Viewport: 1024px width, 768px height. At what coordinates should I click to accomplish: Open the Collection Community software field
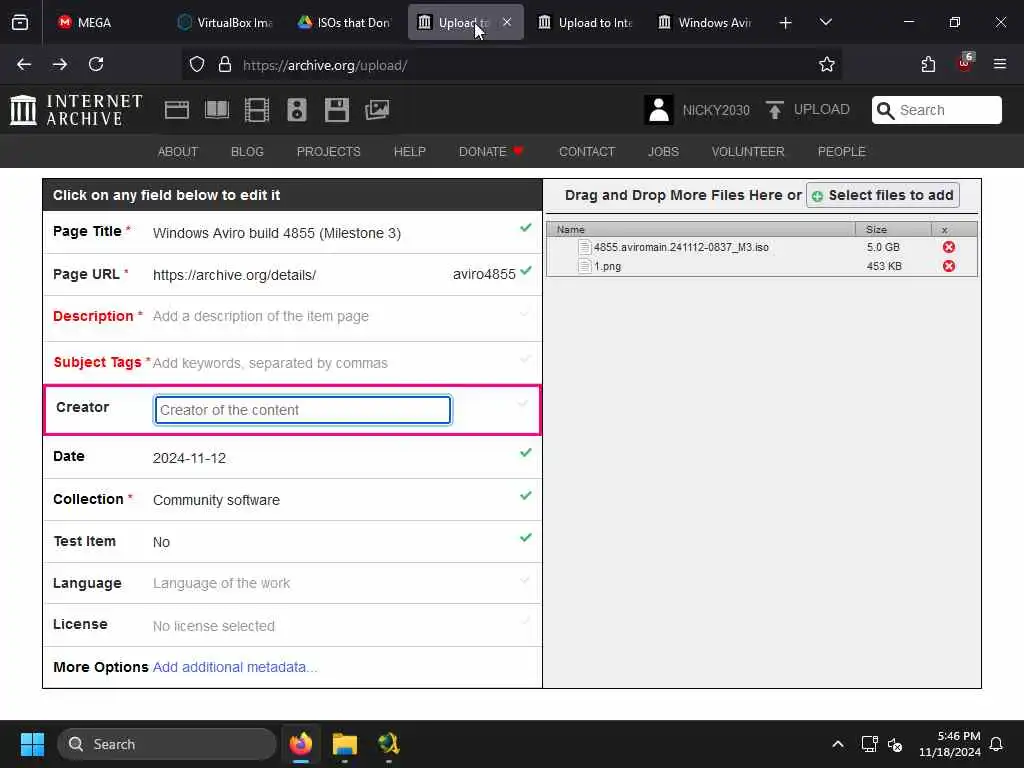point(216,500)
